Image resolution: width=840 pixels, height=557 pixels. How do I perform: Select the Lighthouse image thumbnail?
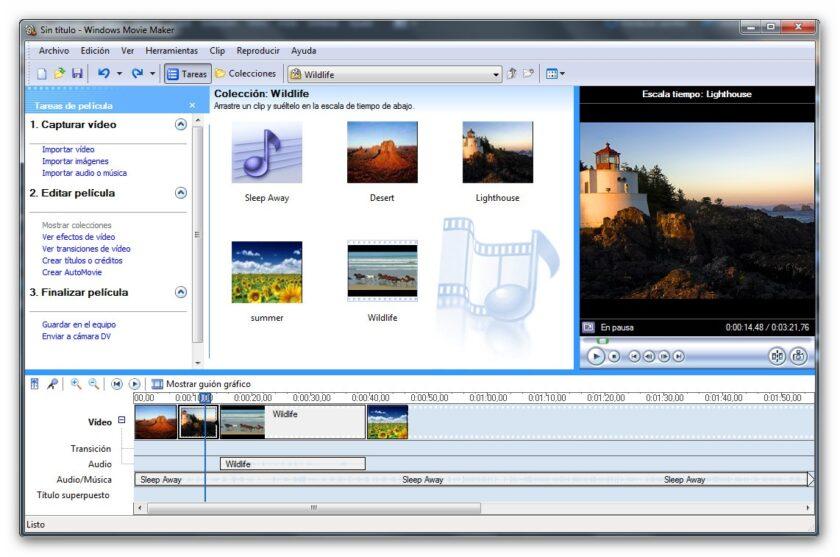click(498, 153)
